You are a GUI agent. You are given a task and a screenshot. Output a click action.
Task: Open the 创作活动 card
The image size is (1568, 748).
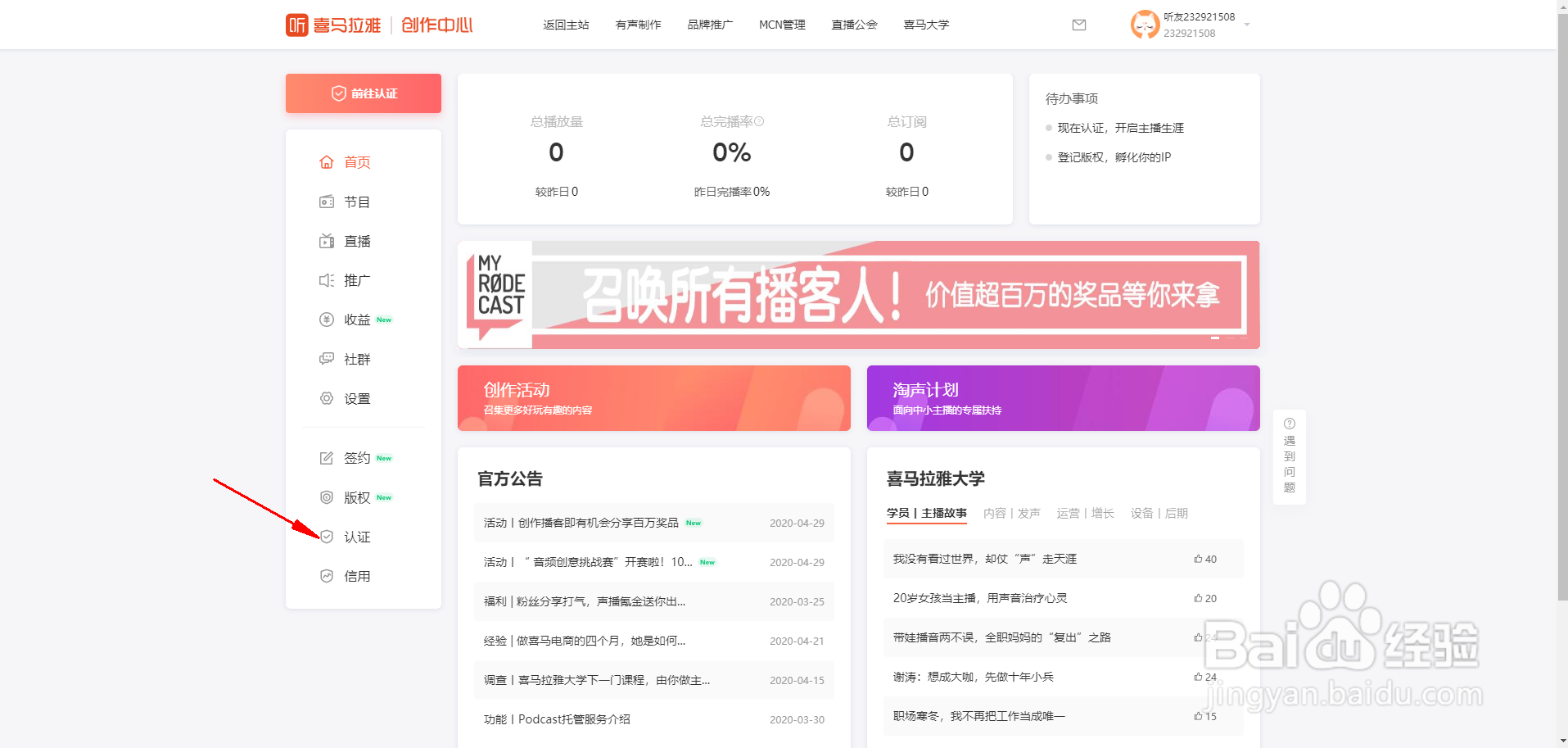654,398
